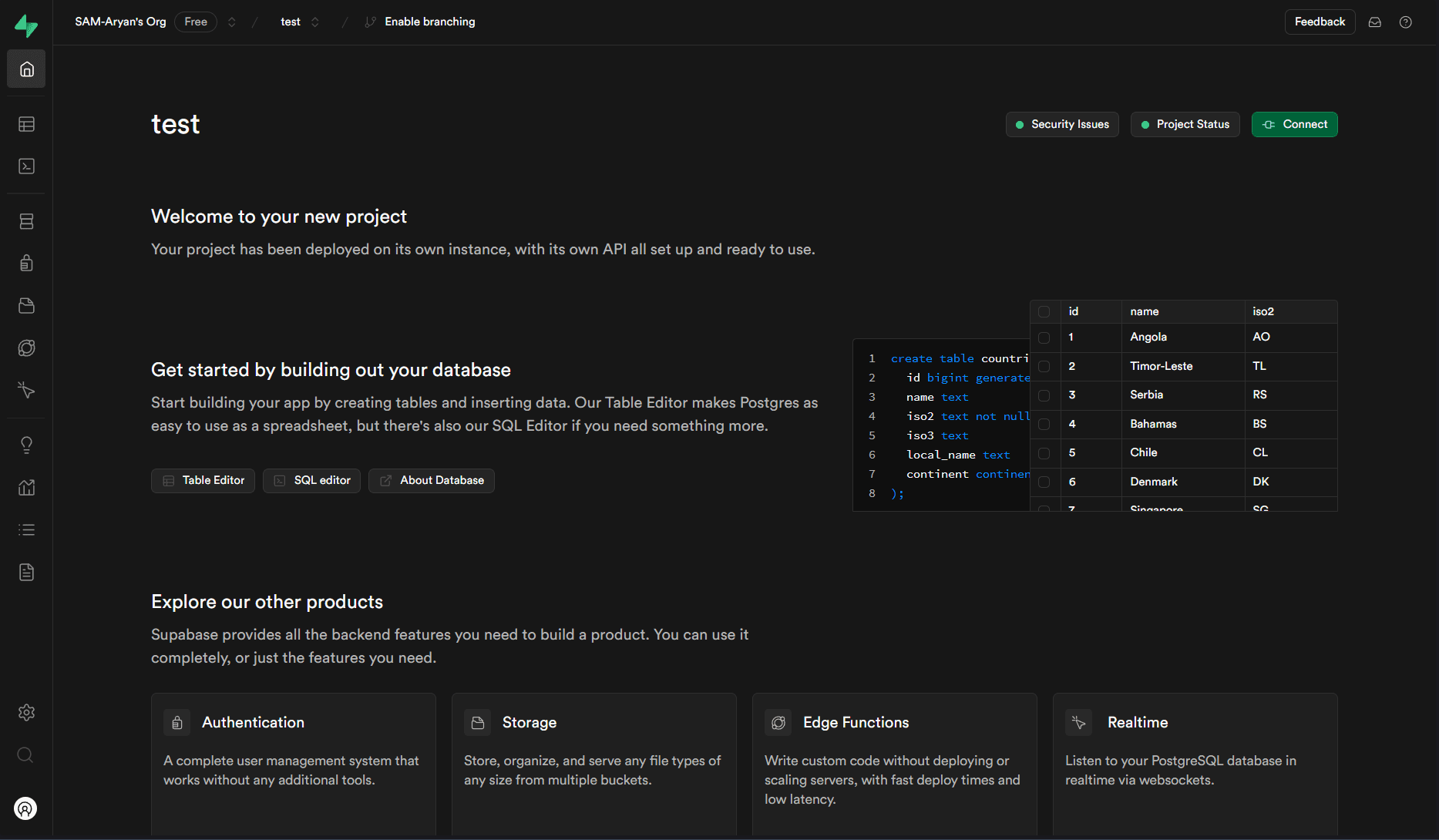Click Enable branching
Screen dimensions: 1439x840
click(421, 22)
